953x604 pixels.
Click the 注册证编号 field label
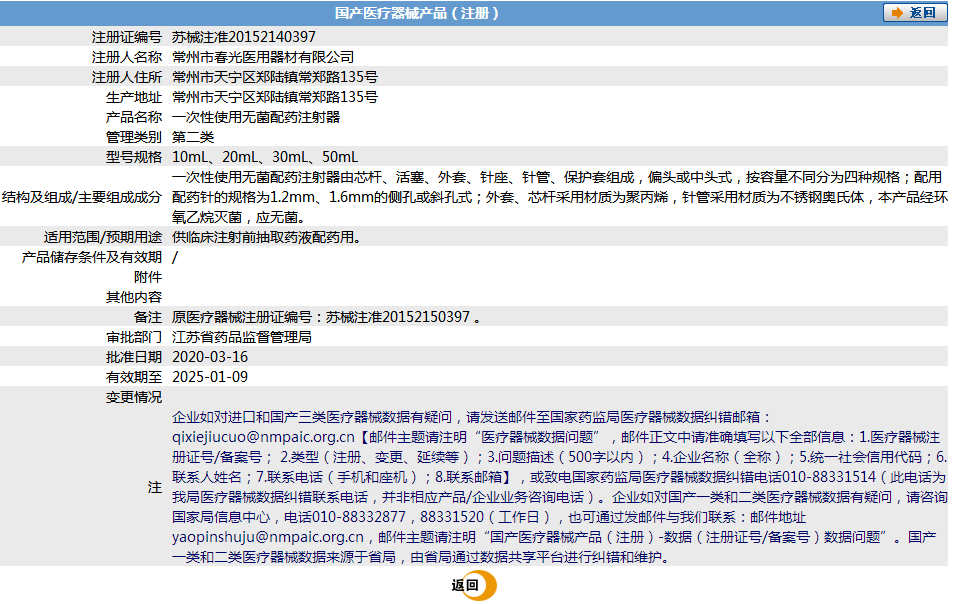coord(127,37)
